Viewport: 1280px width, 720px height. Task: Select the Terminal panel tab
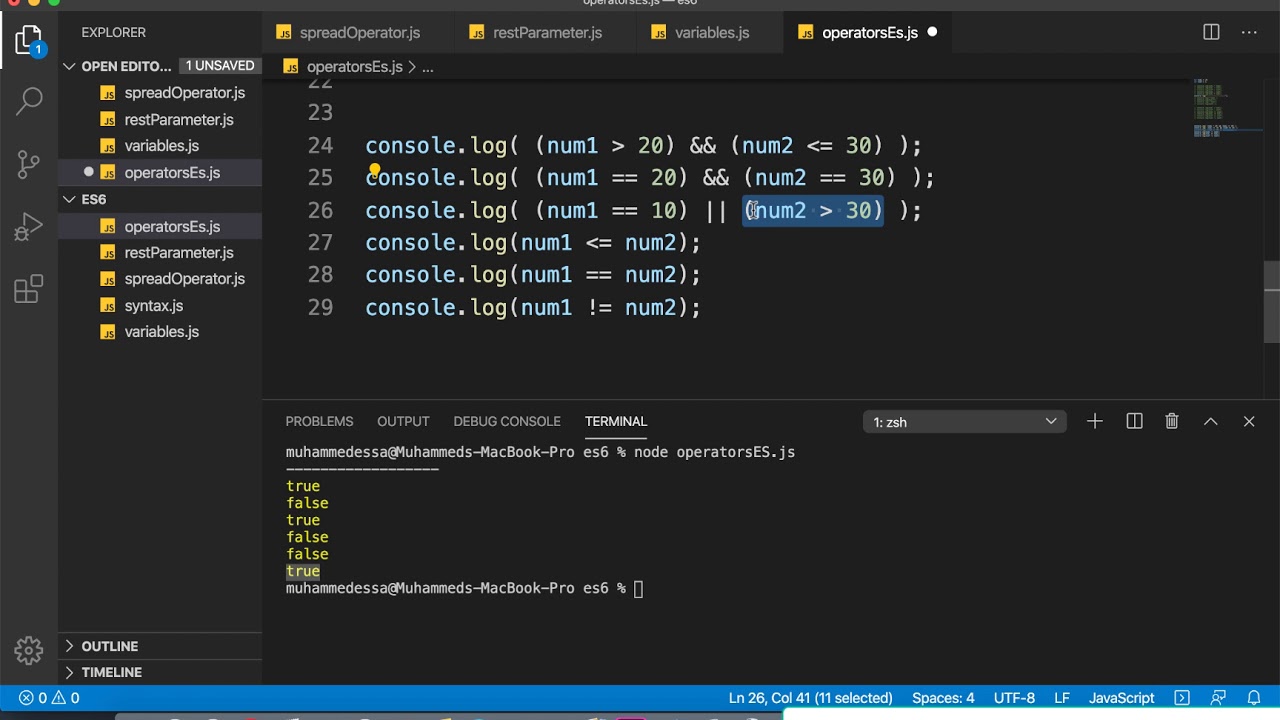(x=616, y=421)
